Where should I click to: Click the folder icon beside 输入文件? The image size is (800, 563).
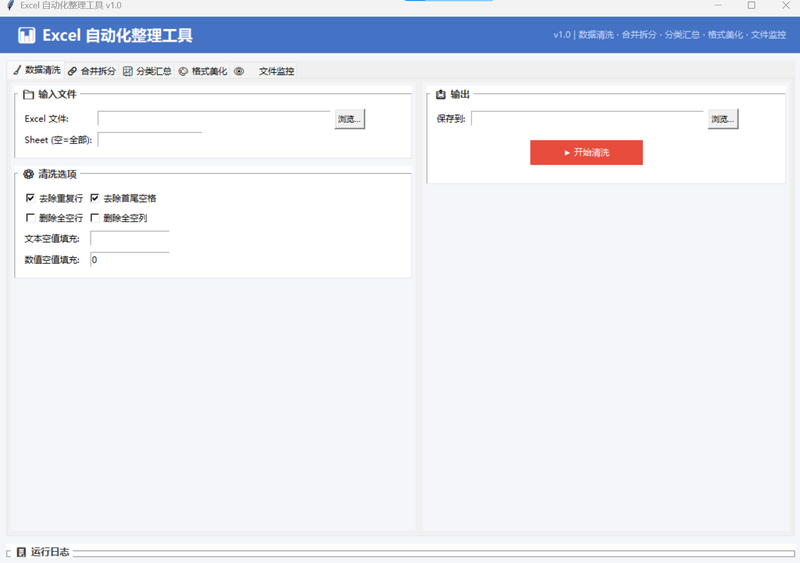29,94
